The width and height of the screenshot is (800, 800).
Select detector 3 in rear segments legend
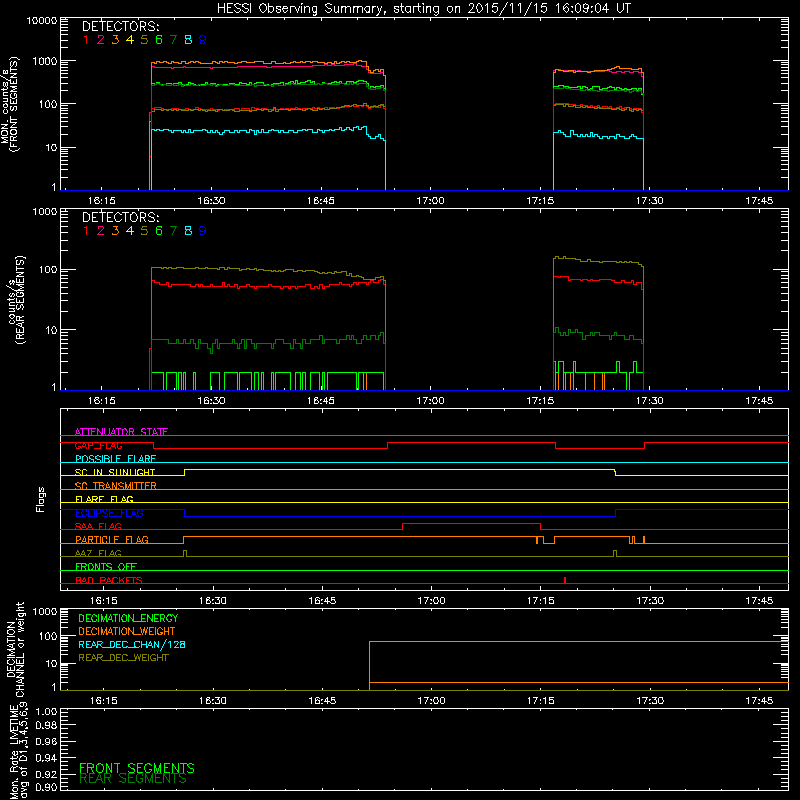[115, 231]
